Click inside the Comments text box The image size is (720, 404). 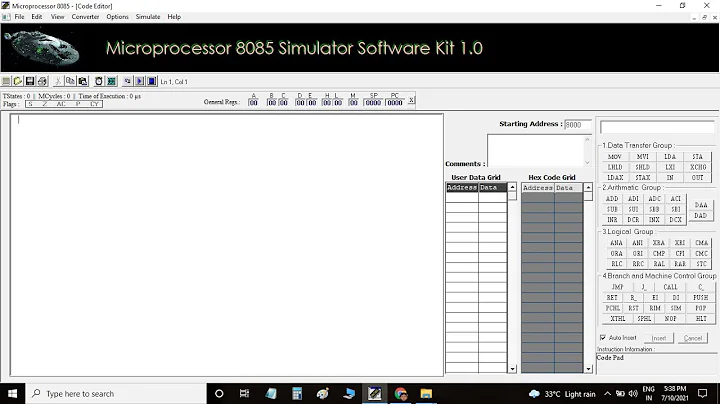[x=535, y=151]
